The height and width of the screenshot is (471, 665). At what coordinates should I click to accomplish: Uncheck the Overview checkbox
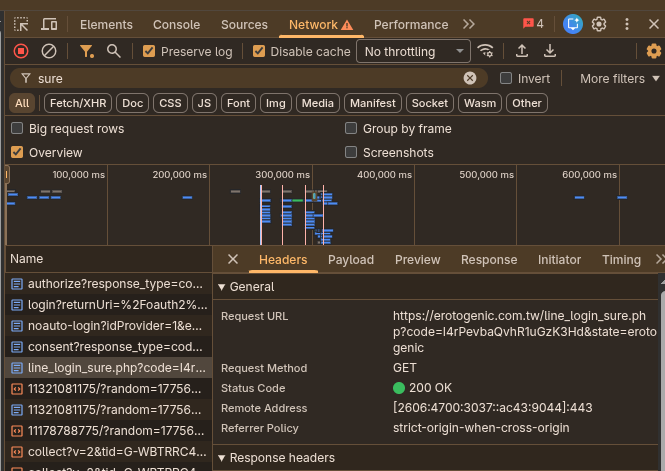tap(17, 152)
